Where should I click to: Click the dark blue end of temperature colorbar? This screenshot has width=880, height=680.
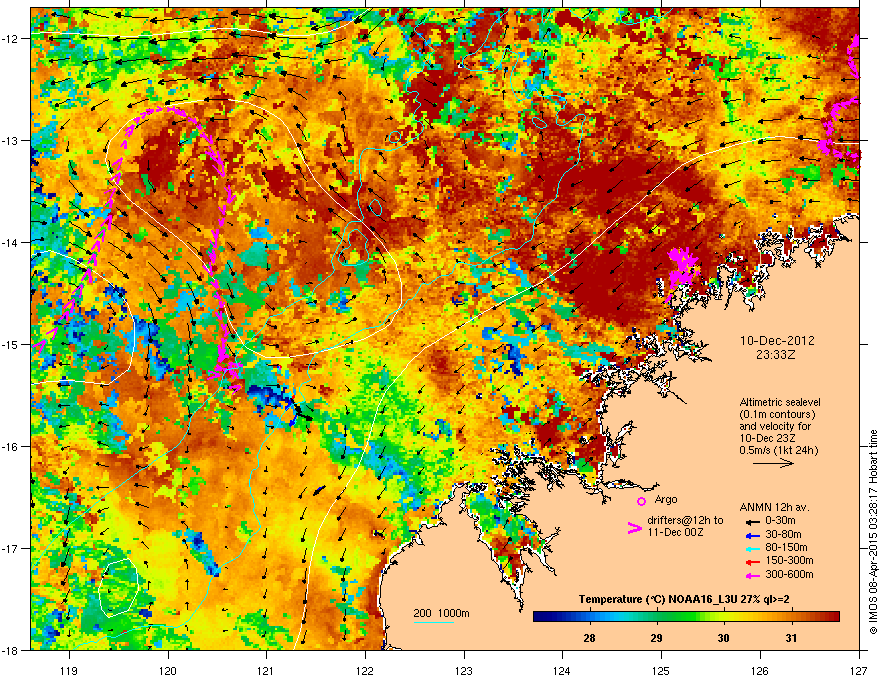(x=540, y=617)
